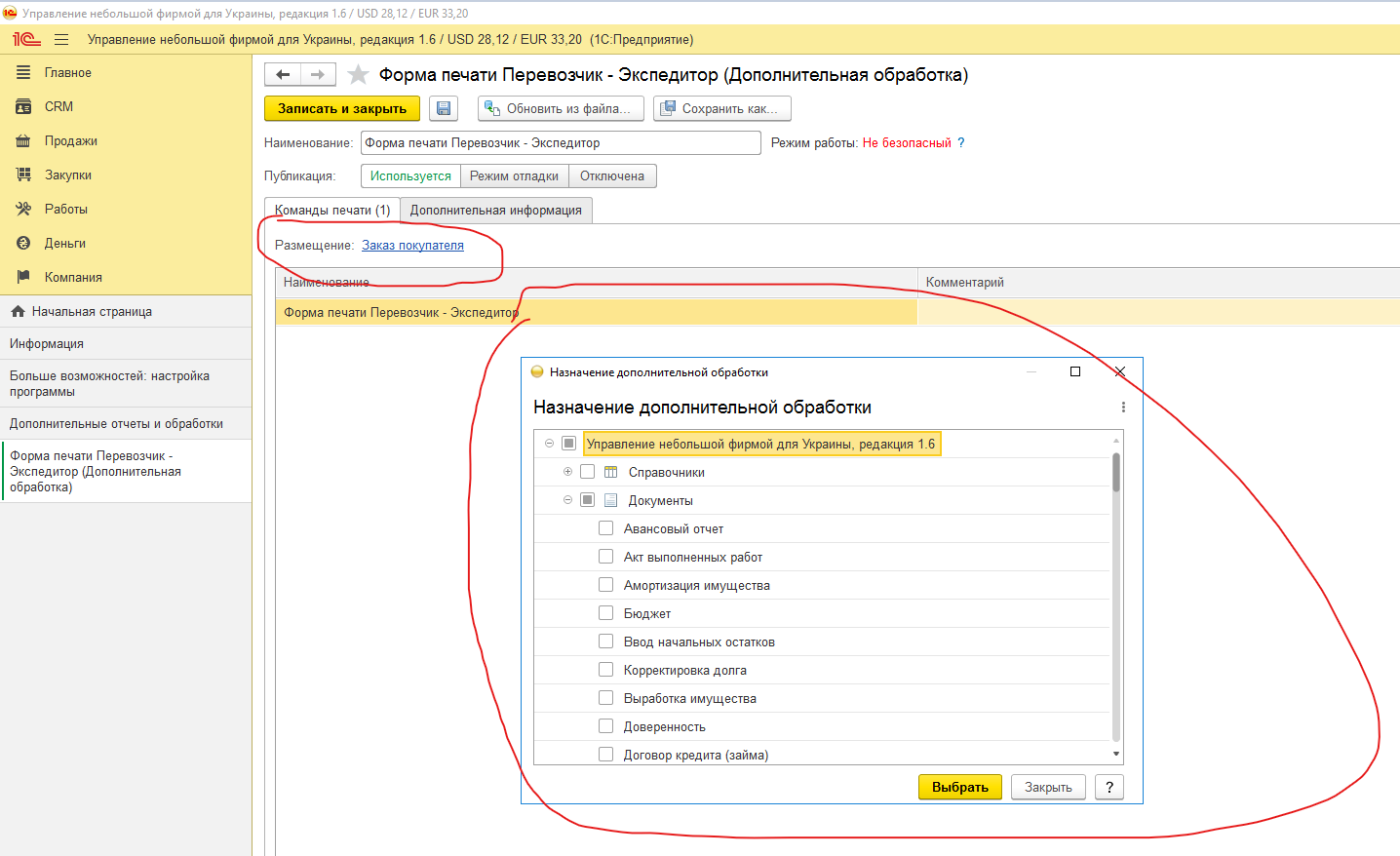This screenshot has height=856, width=1400.
Task: Click the Выбрать button
Action: click(x=960, y=787)
